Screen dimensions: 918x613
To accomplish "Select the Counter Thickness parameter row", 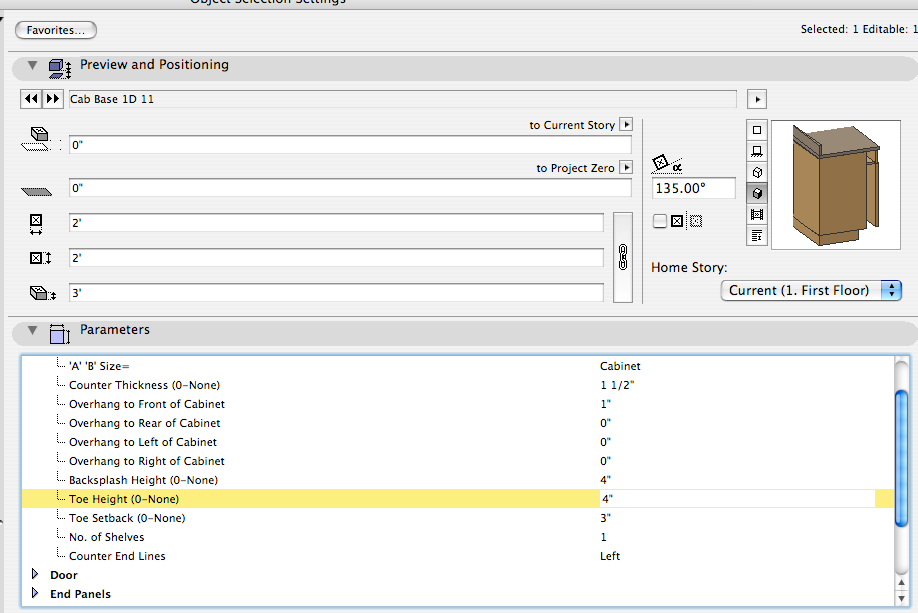I will (x=458, y=385).
